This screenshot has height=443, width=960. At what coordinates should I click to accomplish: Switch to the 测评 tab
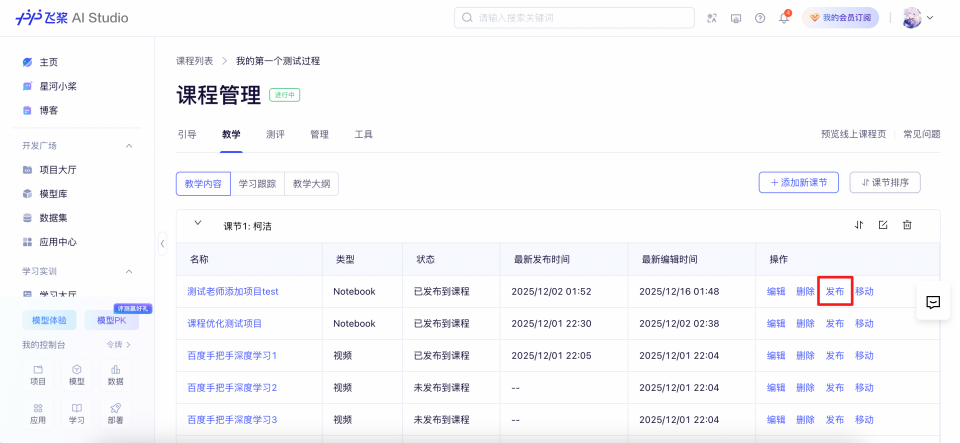click(275, 134)
